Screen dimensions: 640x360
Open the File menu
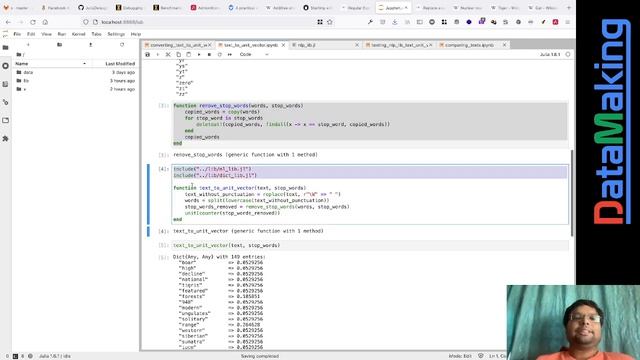coord(17,34)
